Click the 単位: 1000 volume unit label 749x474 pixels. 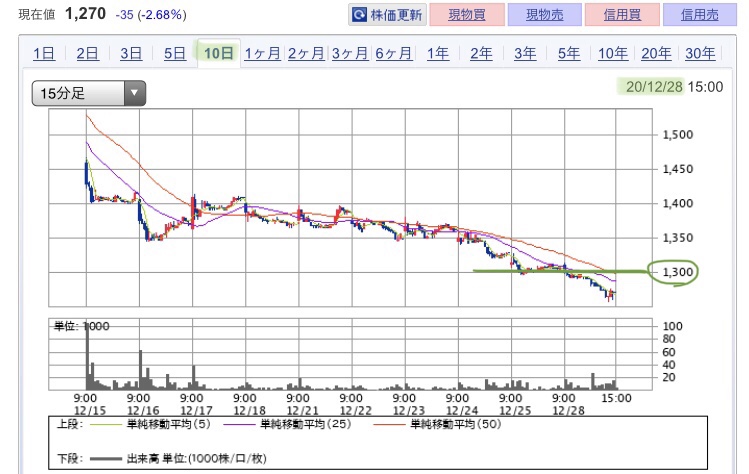pos(81,326)
